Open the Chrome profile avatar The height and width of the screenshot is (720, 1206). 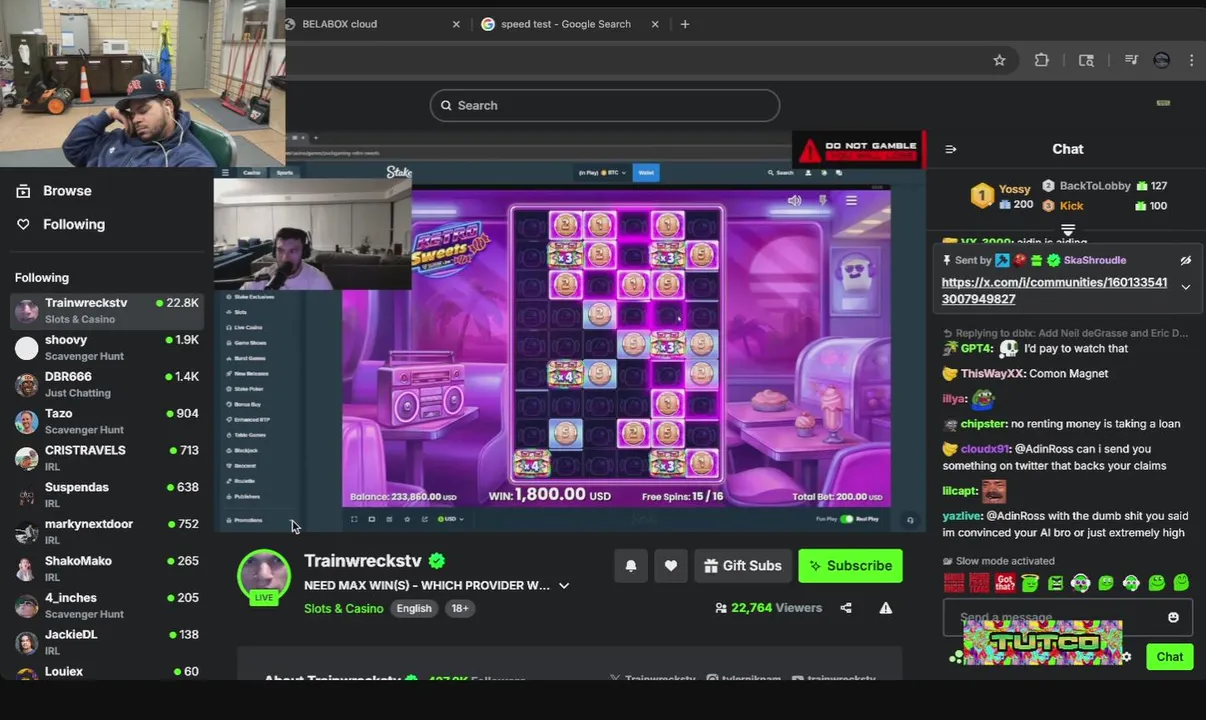pyautogui.click(x=1161, y=60)
